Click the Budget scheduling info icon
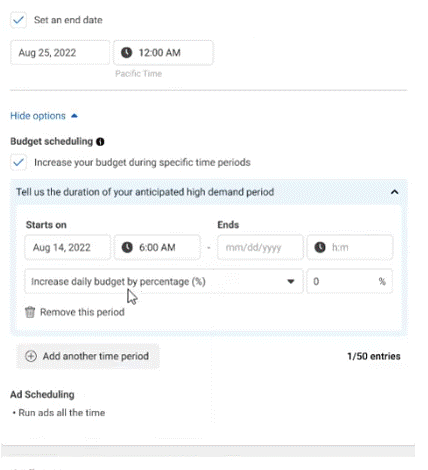The width and height of the screenshot is (428, 470). pos(100,142)
